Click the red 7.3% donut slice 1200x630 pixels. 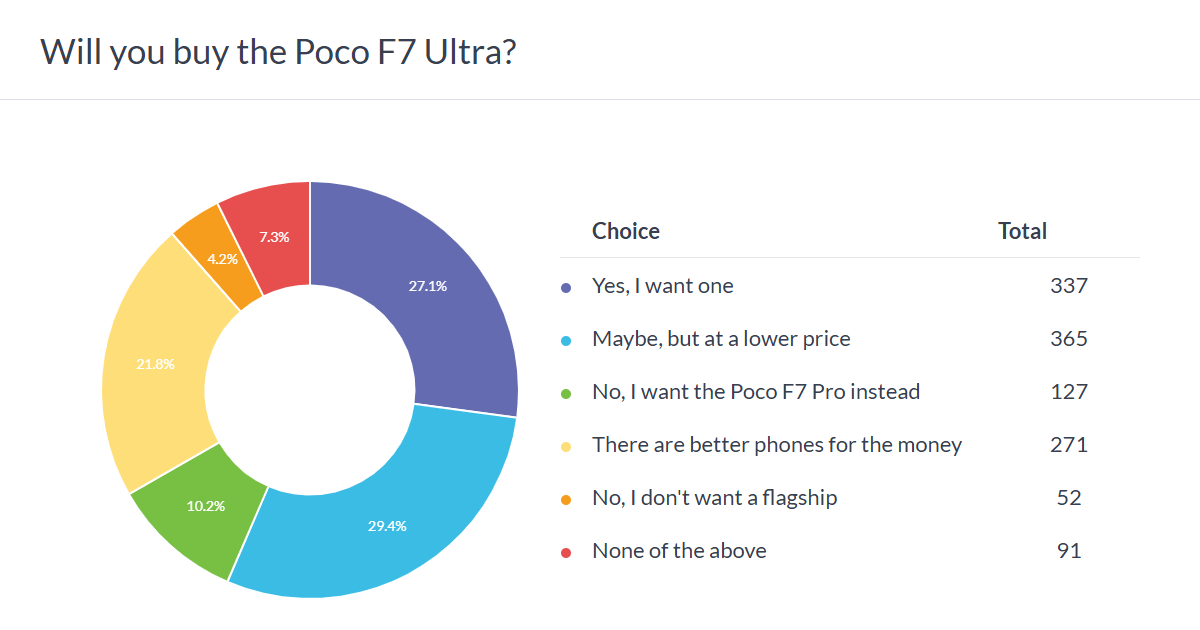[x=274, y=237]
